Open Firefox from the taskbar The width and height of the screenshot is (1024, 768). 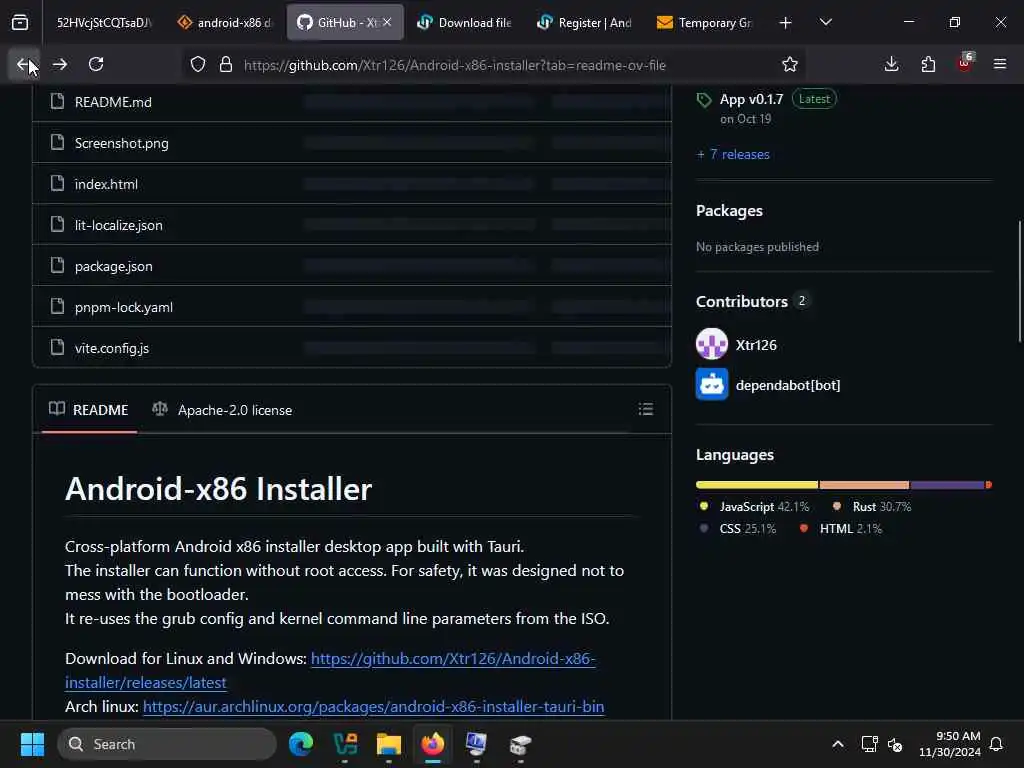(432, 744)
